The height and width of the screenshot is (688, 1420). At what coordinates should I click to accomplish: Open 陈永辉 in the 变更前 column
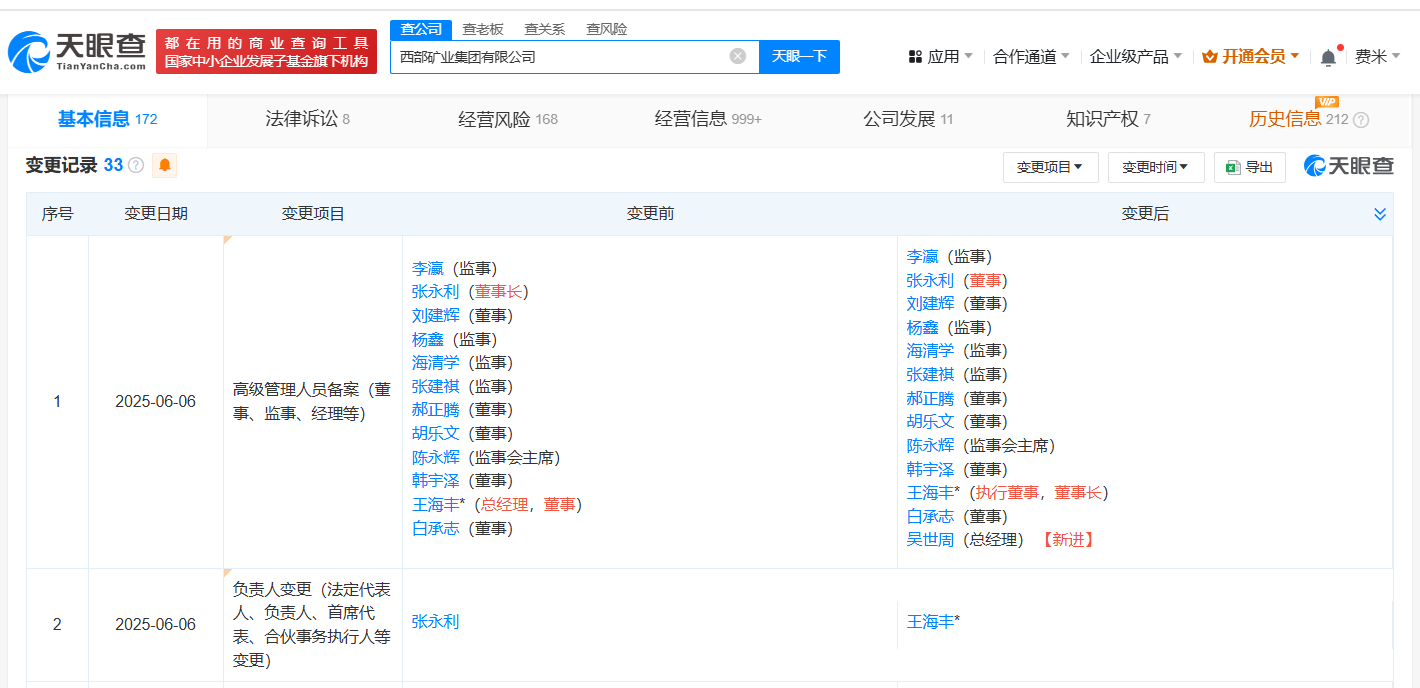point(436,457)
